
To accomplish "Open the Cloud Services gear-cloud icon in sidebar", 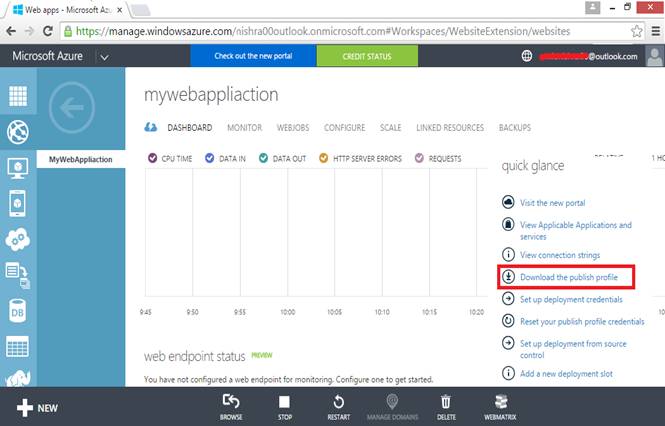I will point(18,239).
